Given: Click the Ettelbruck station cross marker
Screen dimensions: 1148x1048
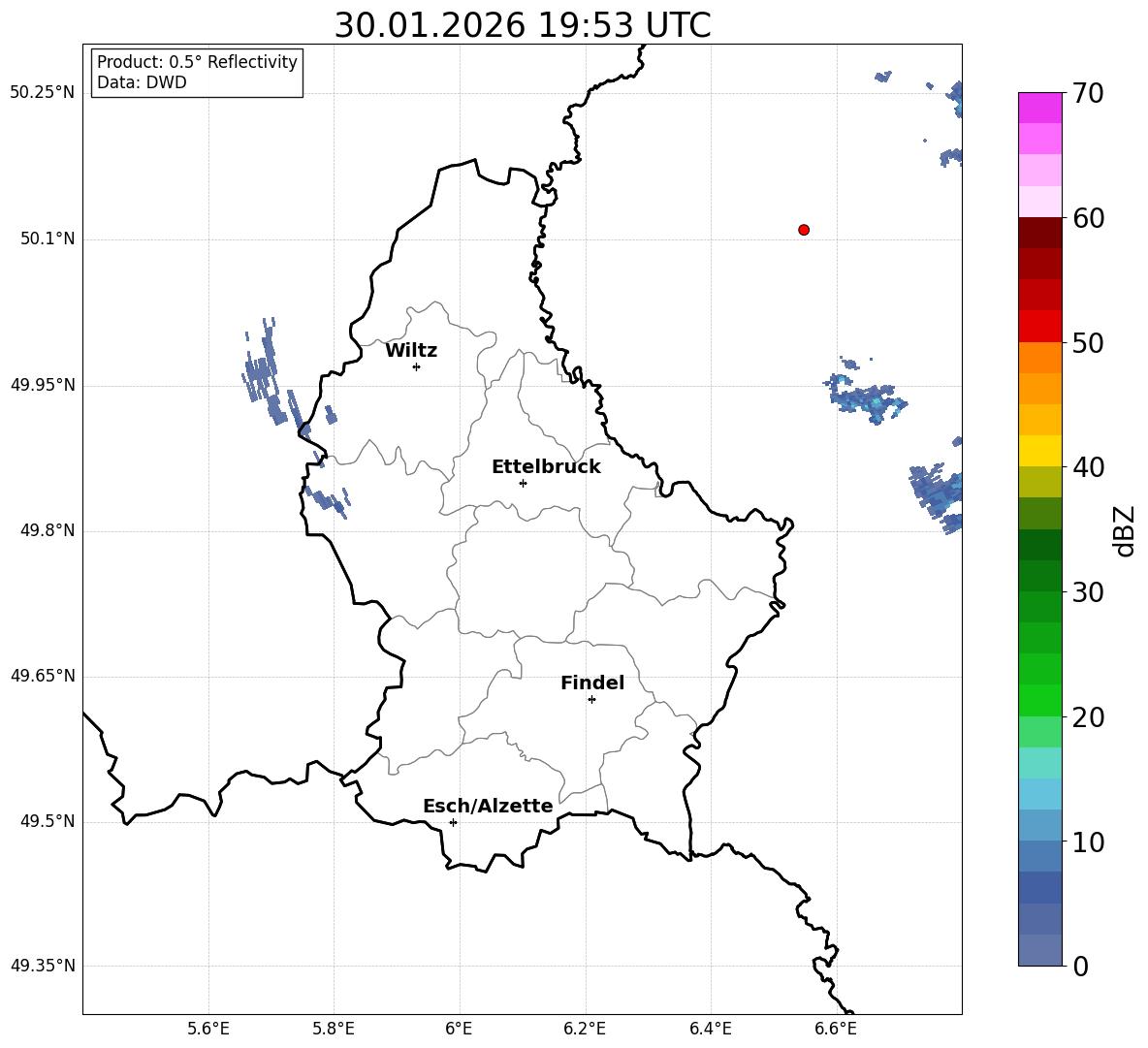Looking at the screenshot, I should click(523, 483).
